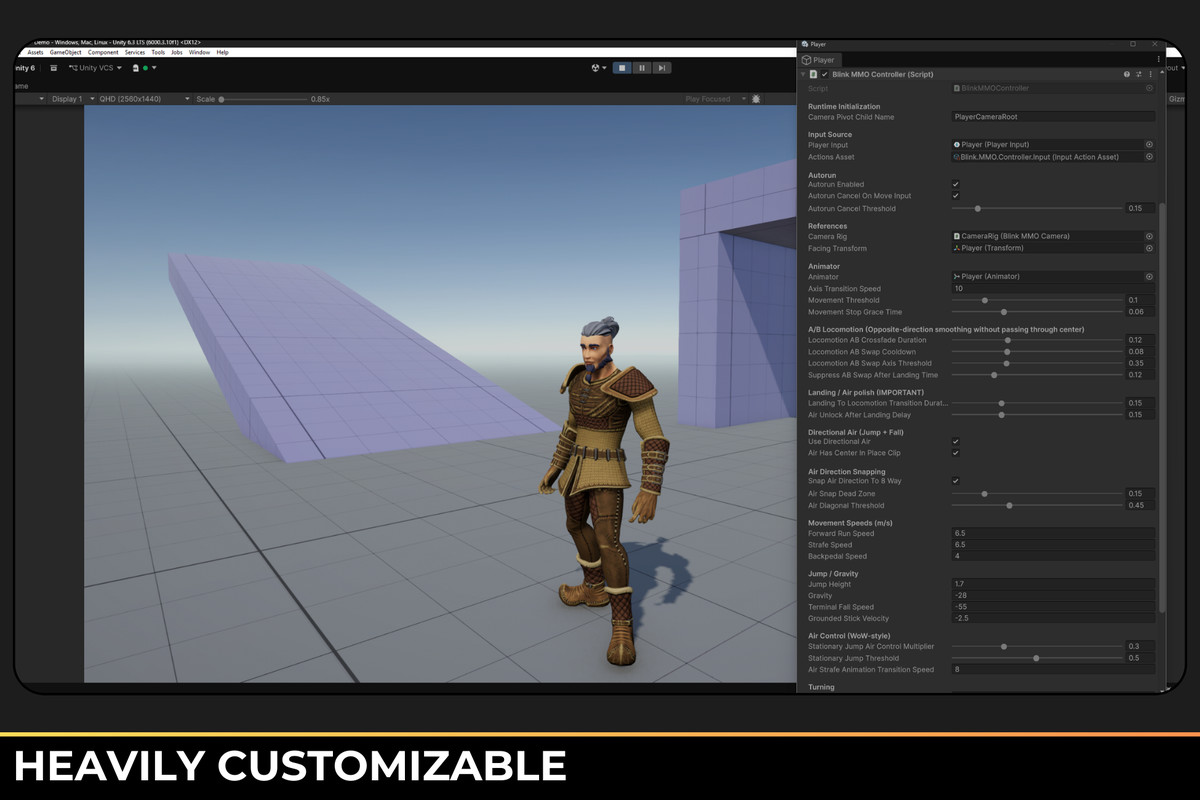The image size is (1200, 800).
Task: Open the debug bug icon beside Play Focused
Action: [755, 99]
